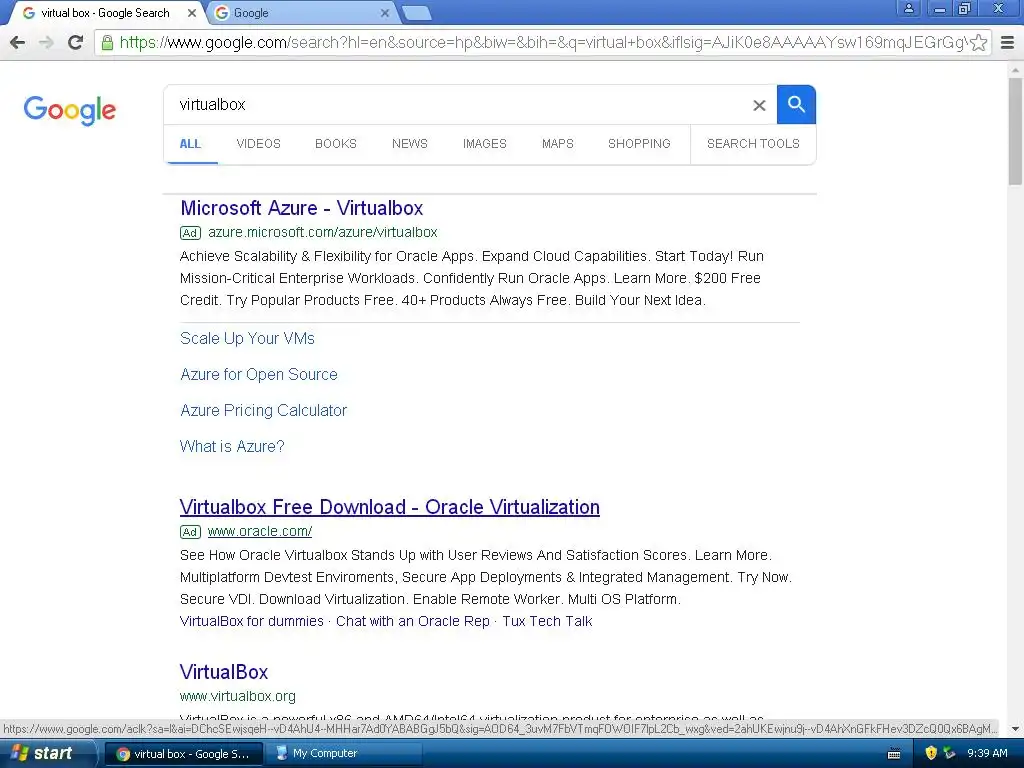Click the Google logo
Viewport: 1024px width, 768px height.
point(69,110)
